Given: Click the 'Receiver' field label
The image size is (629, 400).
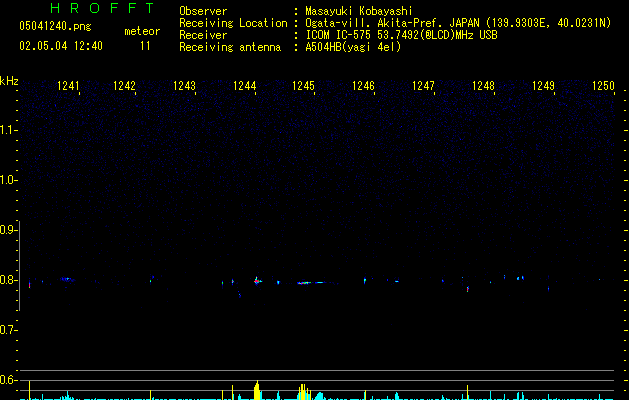Looking at the screenshot, I should (203, 35).
